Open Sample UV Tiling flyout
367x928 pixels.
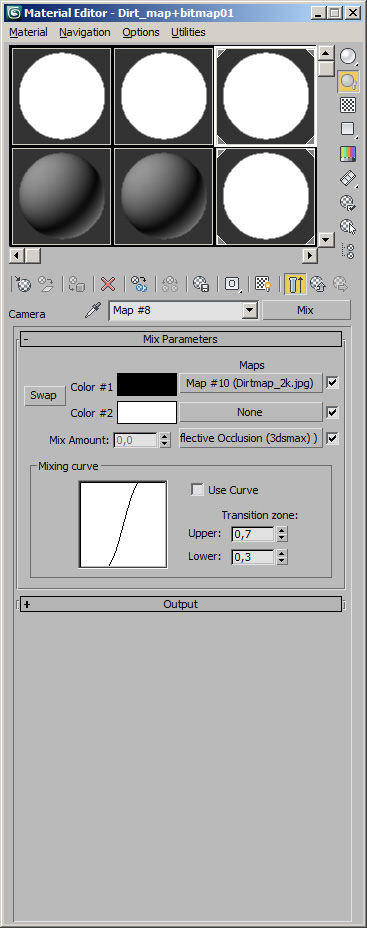(349, 130)
